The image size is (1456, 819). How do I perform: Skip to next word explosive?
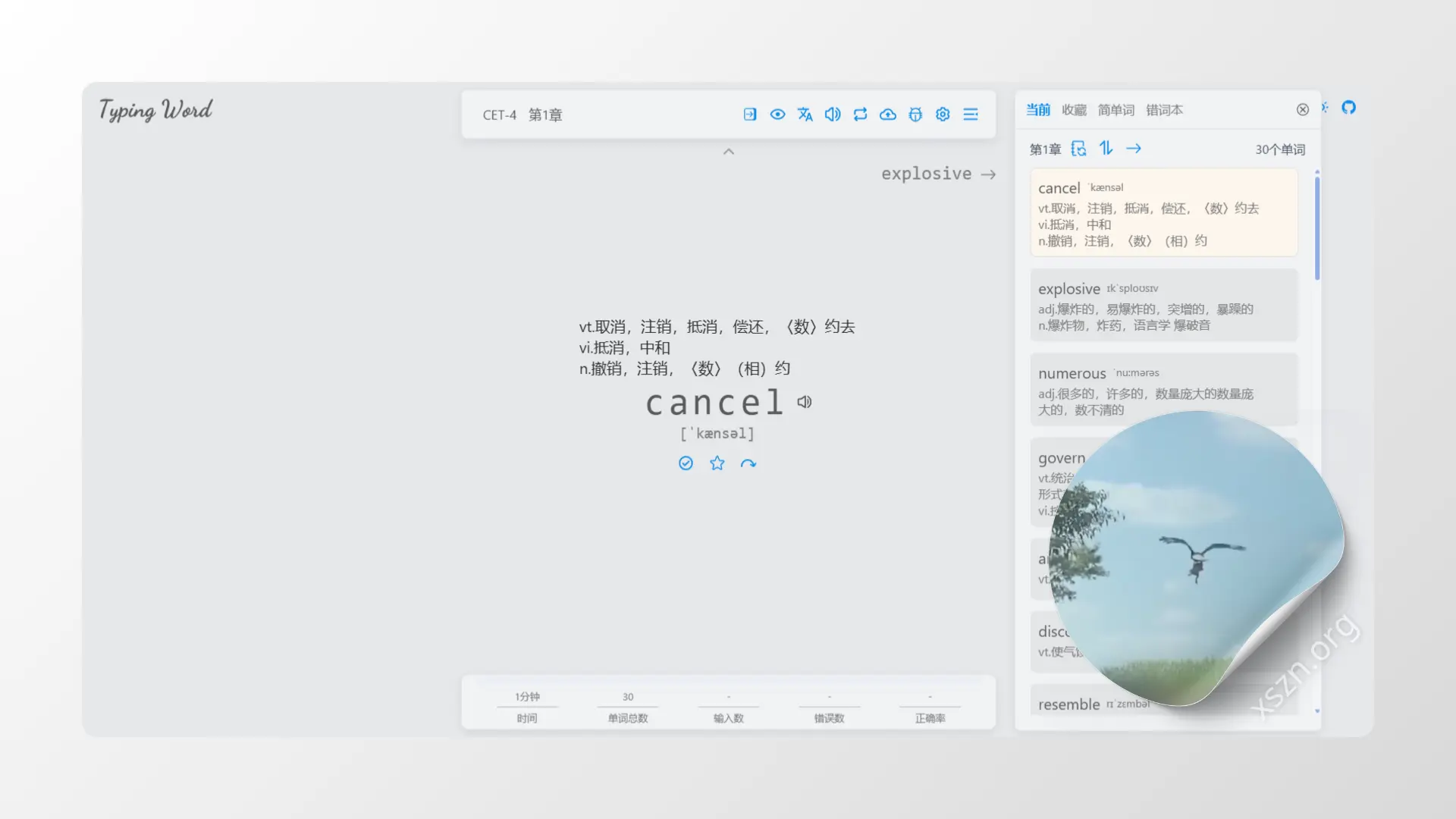939,174
